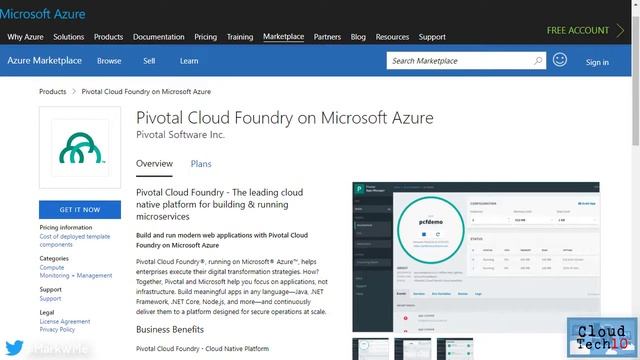Screen dimensions: 640x360
Task: Open the Sell page
Action: (149, 61)
